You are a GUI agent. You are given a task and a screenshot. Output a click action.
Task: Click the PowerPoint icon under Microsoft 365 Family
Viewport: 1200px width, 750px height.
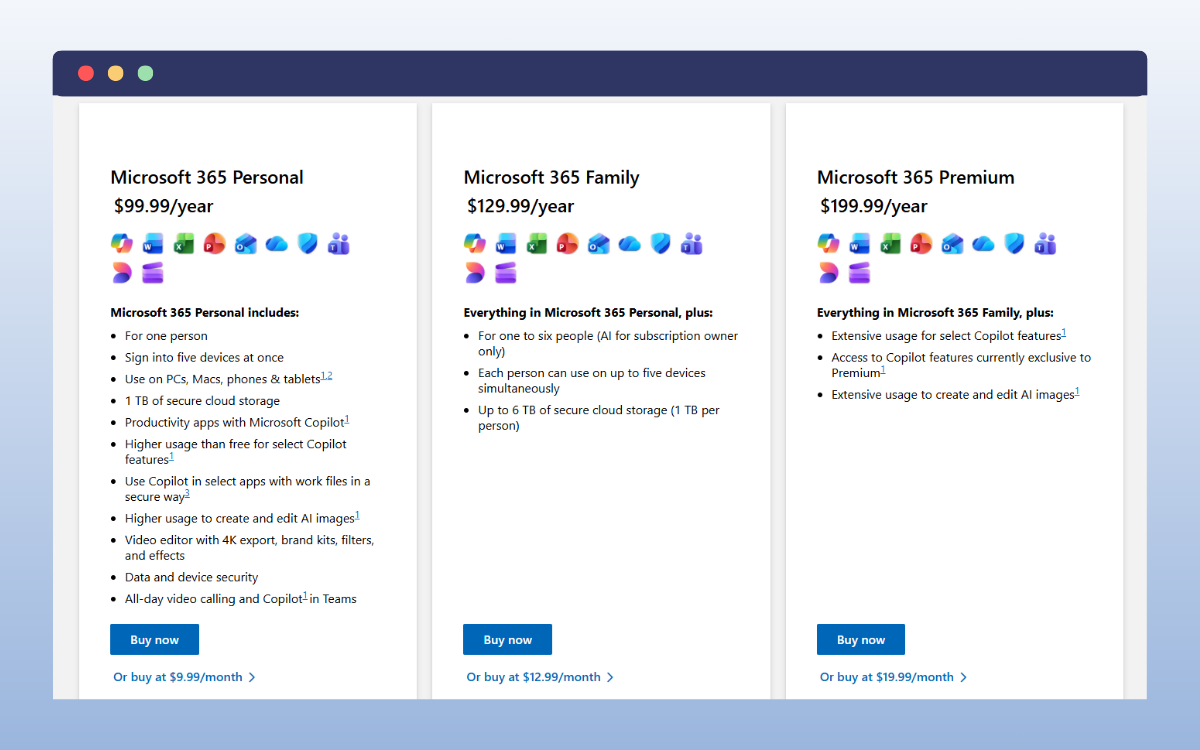pos(567,243)
